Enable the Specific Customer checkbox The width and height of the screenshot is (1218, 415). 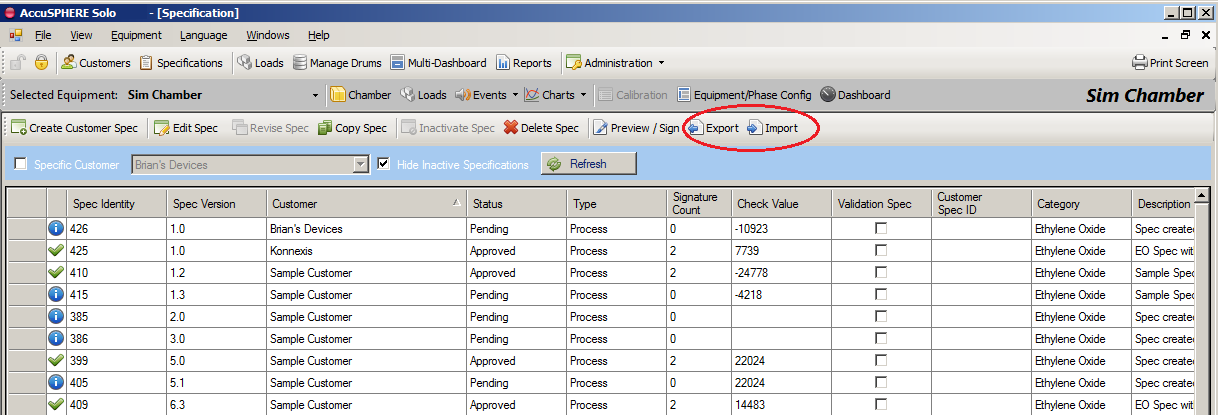click(21, 165)
